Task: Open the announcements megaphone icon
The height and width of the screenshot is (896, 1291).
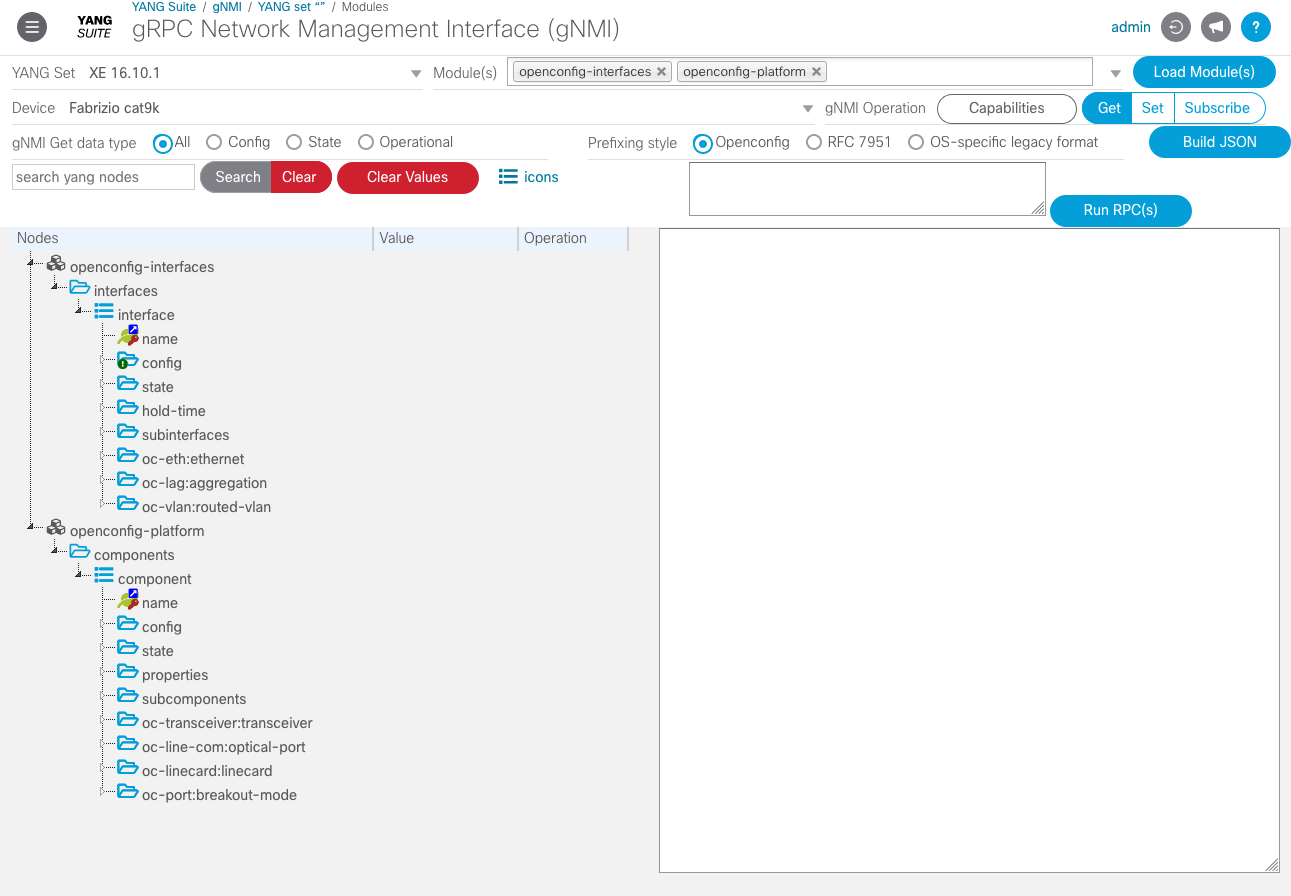Action: click(1216, 27)
